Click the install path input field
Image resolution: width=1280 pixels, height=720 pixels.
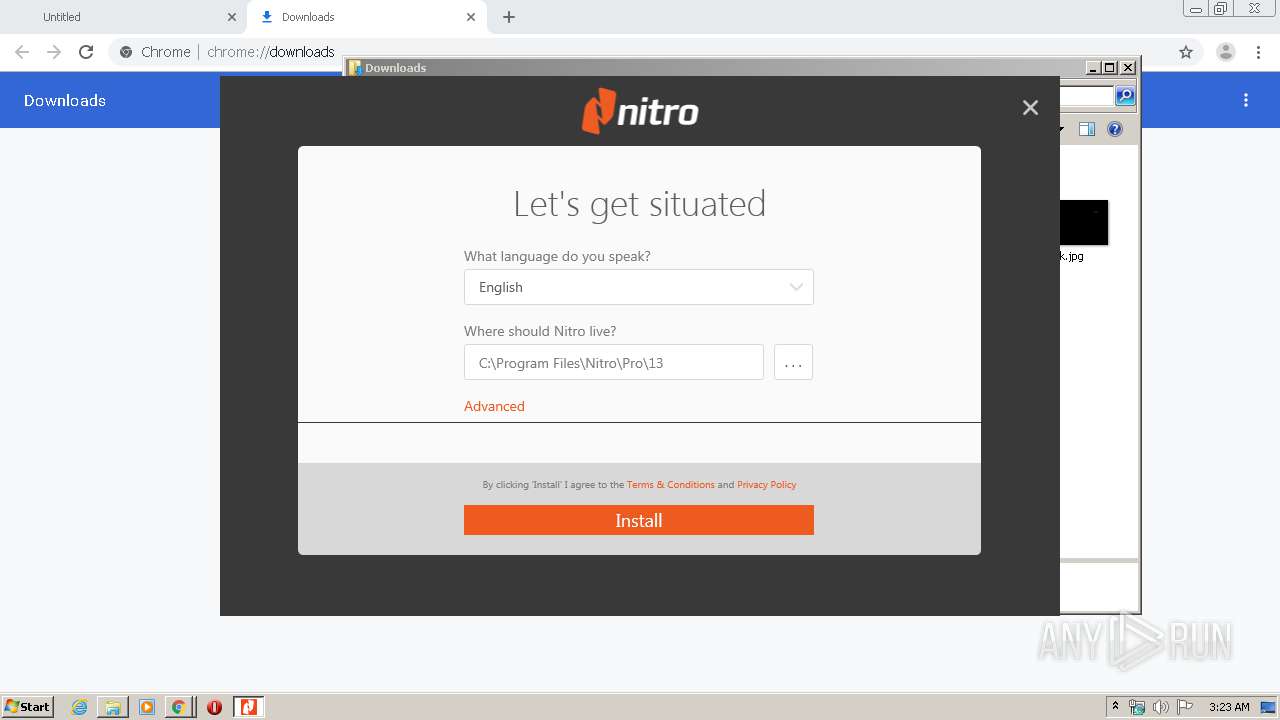613,363
